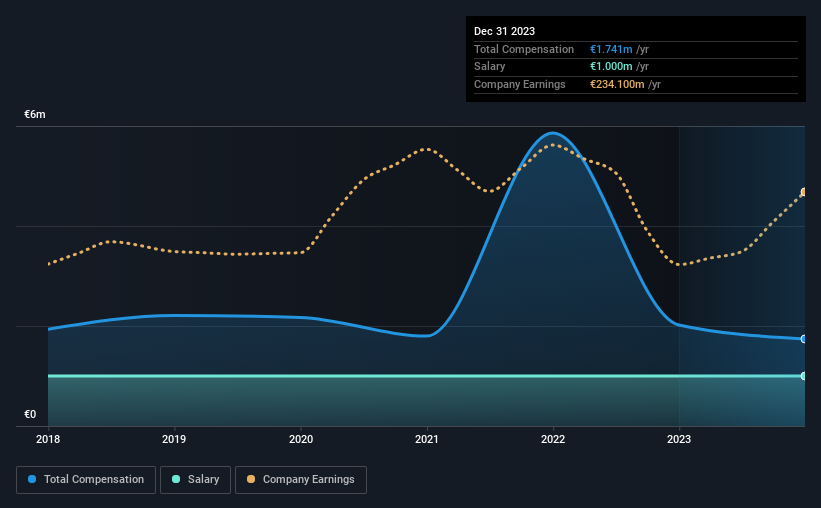Click the teal Salary legend dot
Screen dimensions: 821x508
(x=176, y=479)
